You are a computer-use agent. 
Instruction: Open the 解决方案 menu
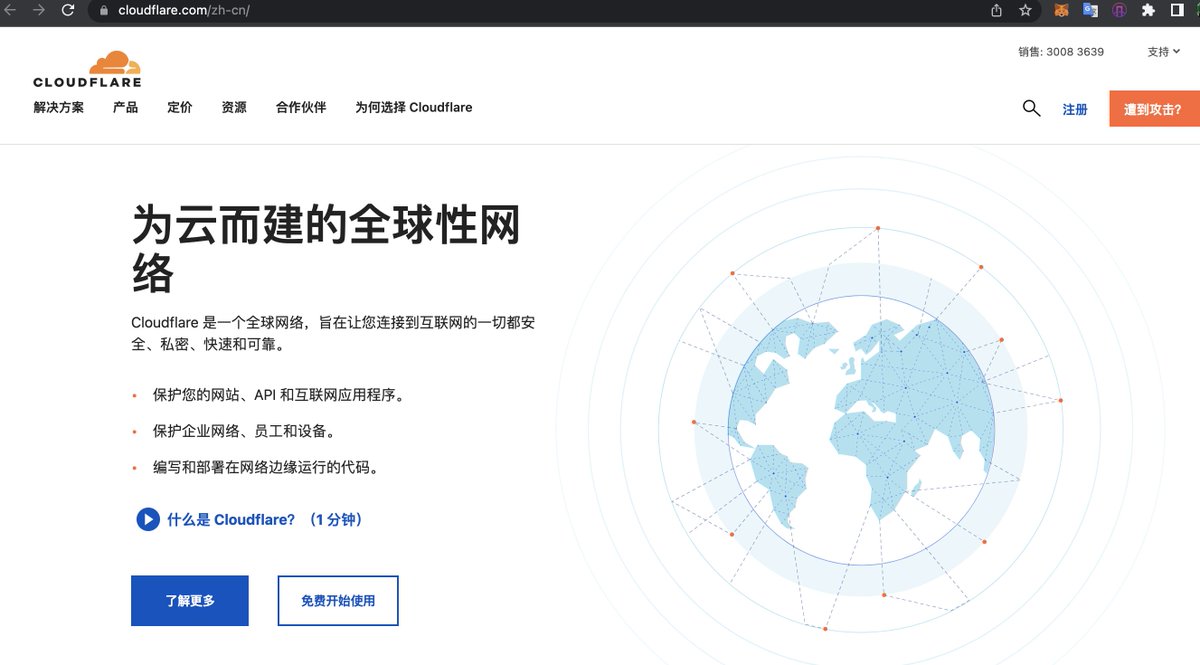click(59, 107)
